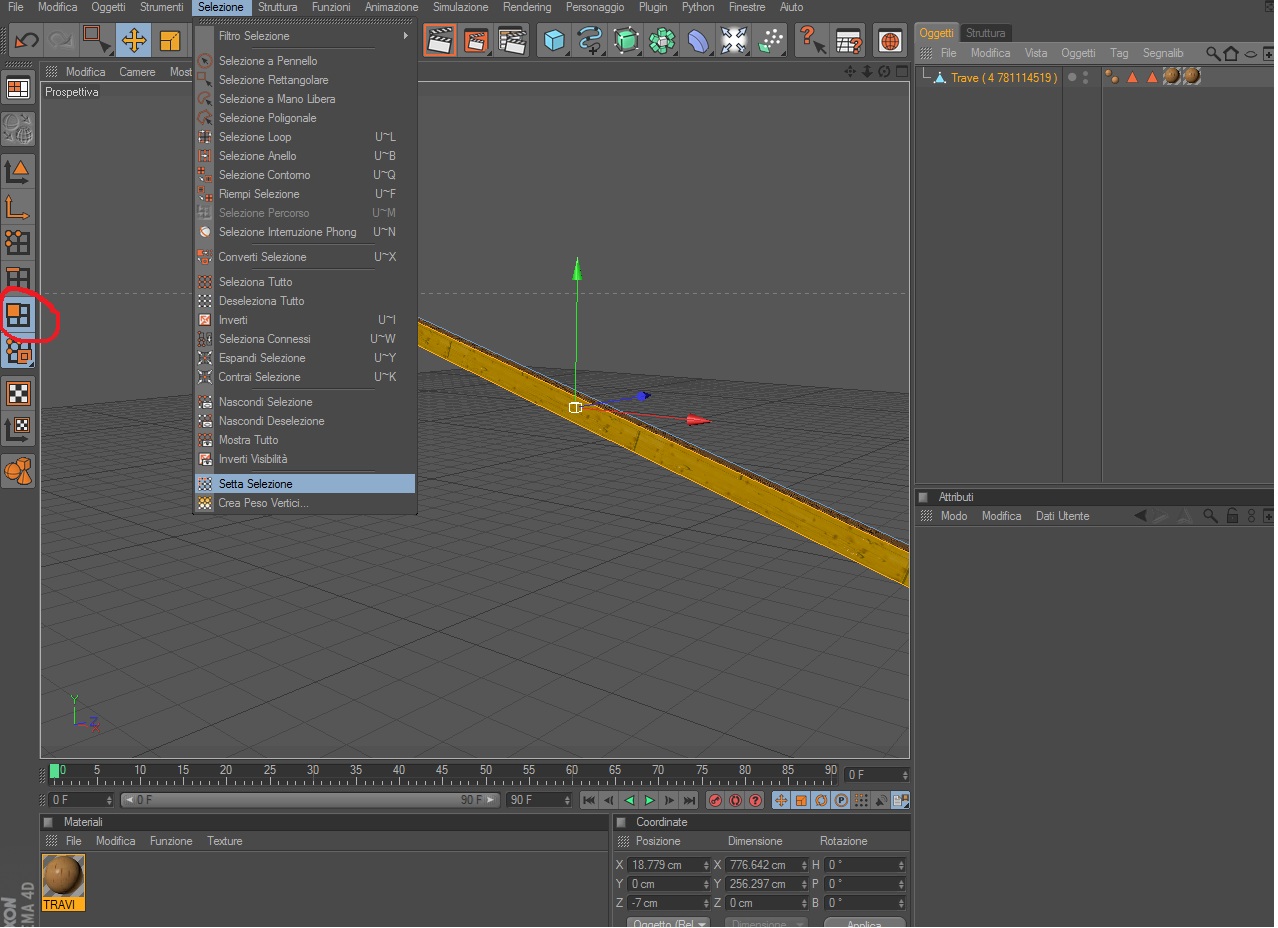Toggle scale keyframe recording icon
Screen dimensions: 1278x928
click(801, 800)
